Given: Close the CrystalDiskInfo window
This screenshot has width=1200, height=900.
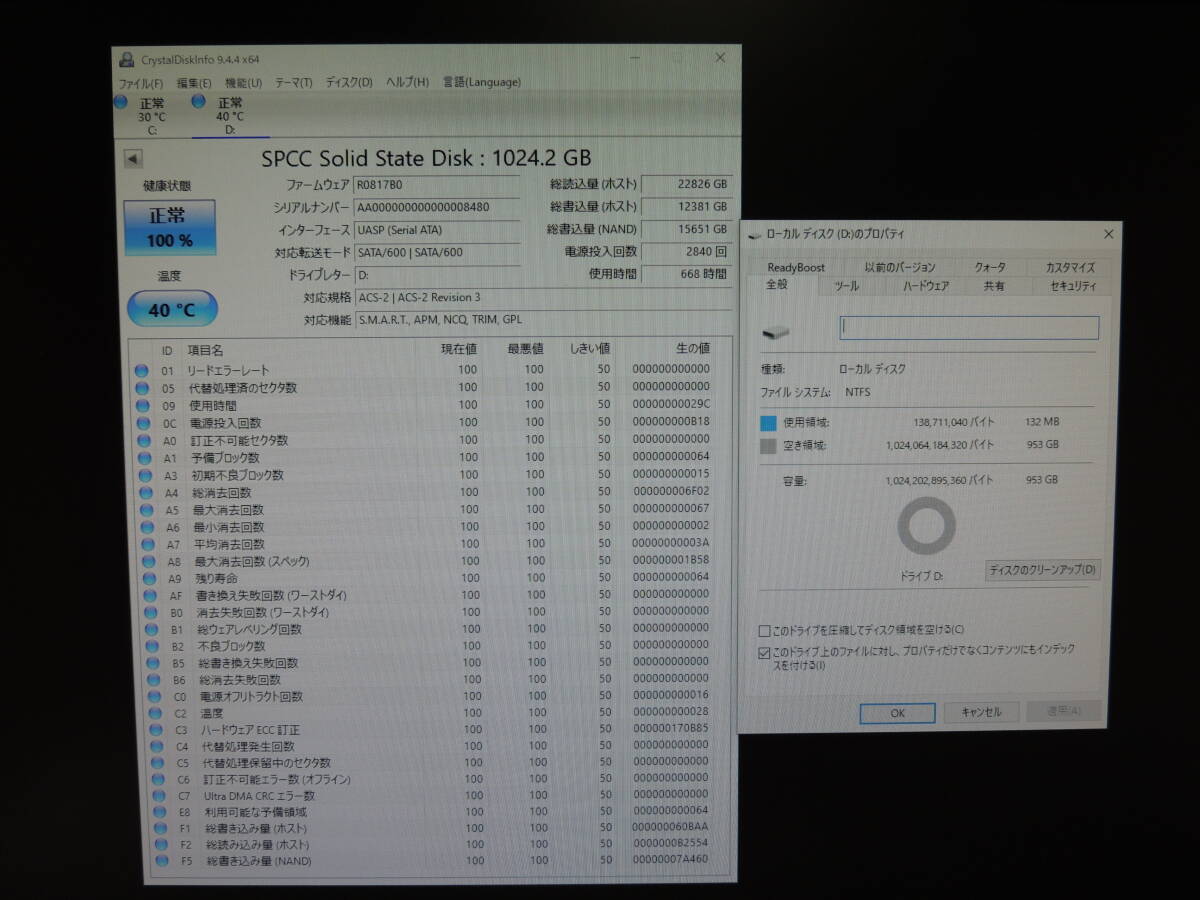Looking at the screenshot, I should [720, 58].
